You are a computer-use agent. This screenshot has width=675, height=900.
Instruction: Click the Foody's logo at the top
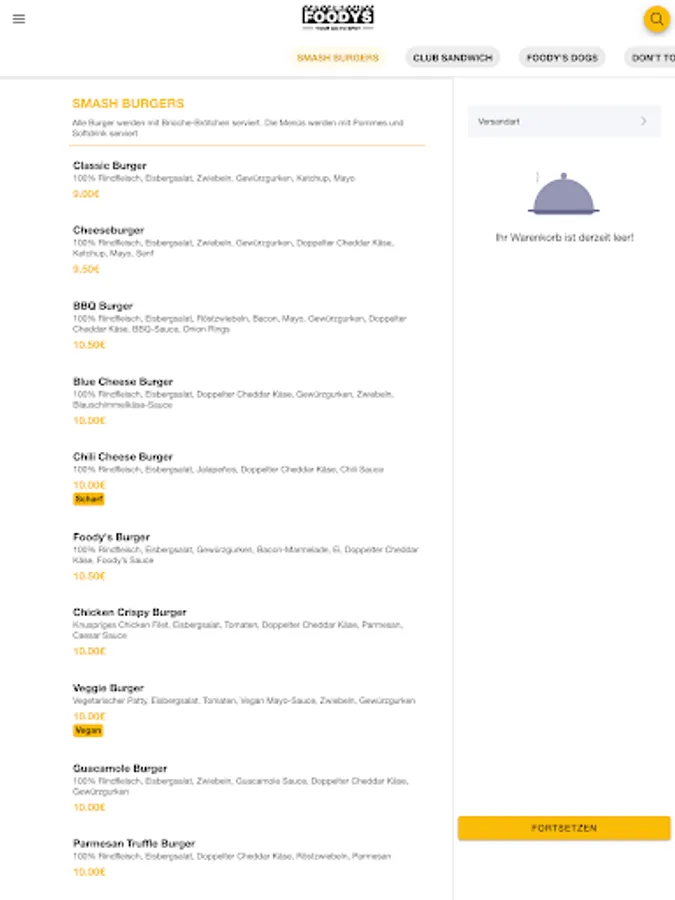(x=337, y=18)
